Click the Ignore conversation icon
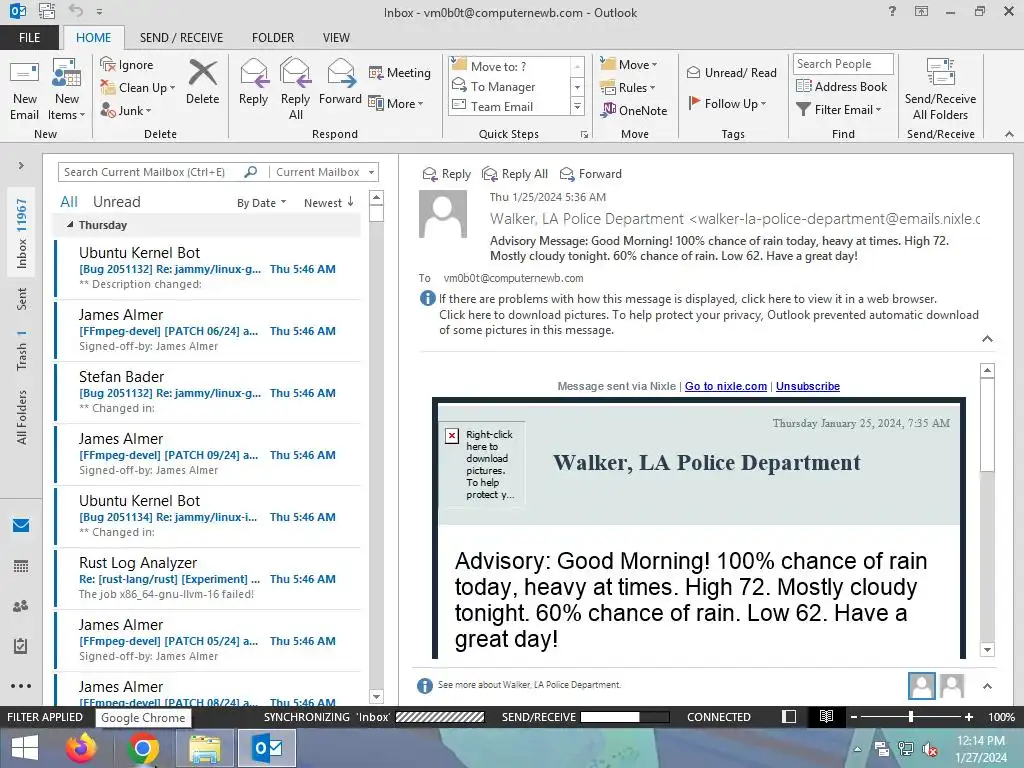 coord(127,65)
